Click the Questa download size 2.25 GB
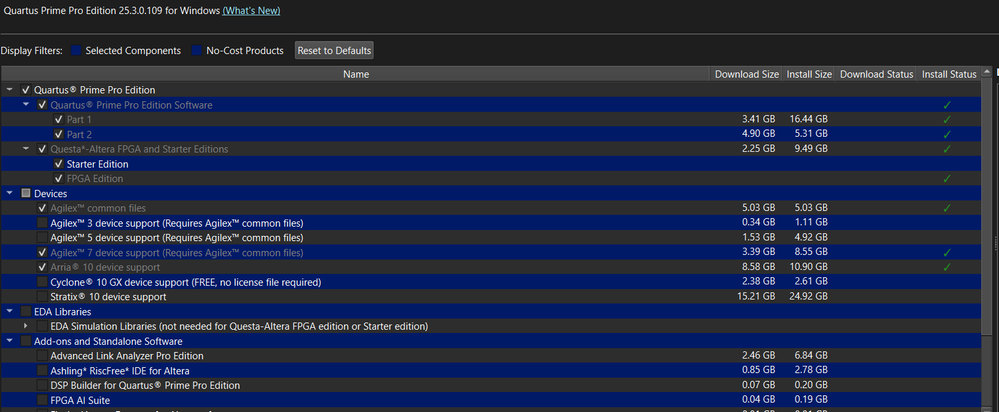Viewport: 999px width, 412px height. coord(759,149)
